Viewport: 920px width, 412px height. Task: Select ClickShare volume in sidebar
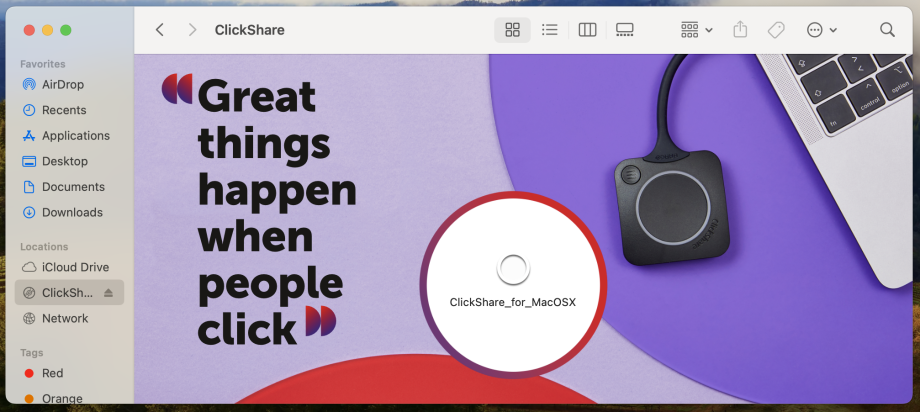pos(69,293)
